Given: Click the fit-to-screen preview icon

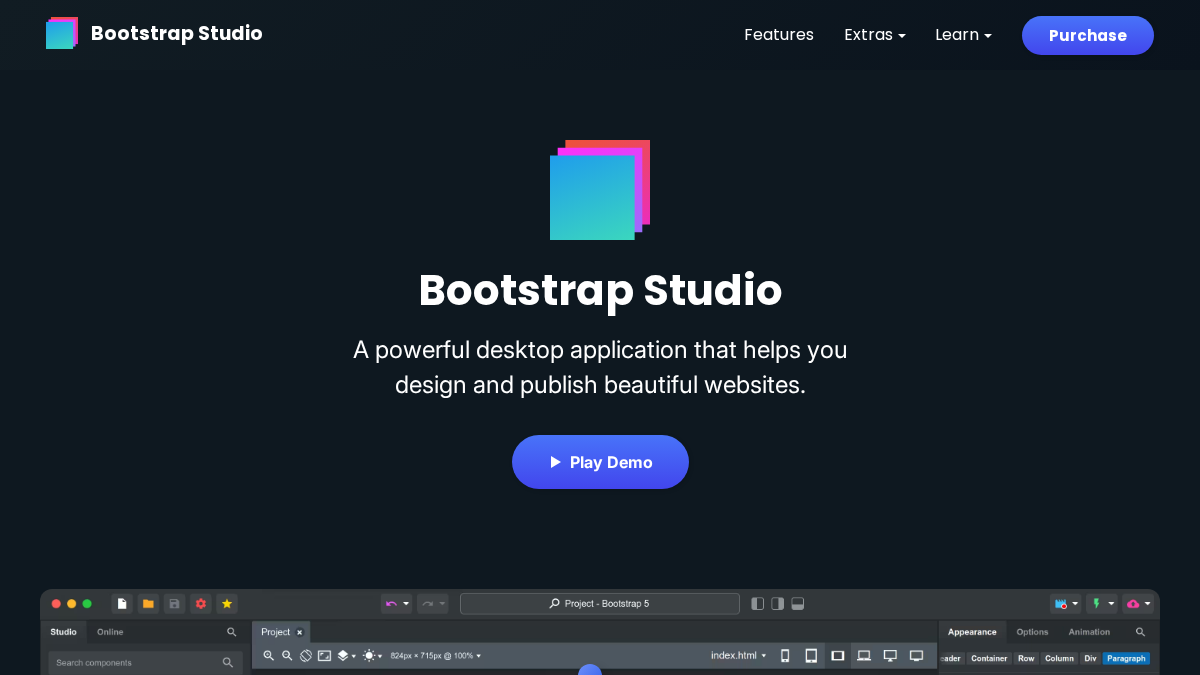Looking at the screenshot, I should point(324,656).
